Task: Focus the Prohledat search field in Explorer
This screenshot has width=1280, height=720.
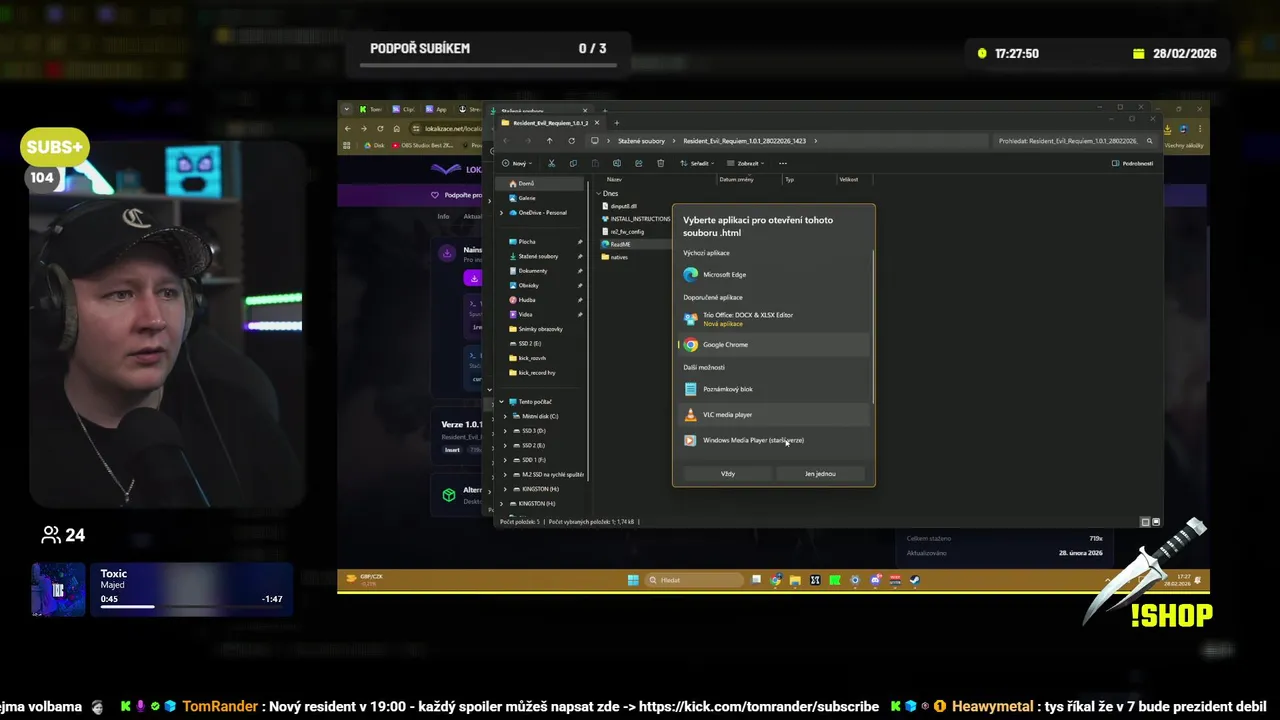Action: 1075,141
